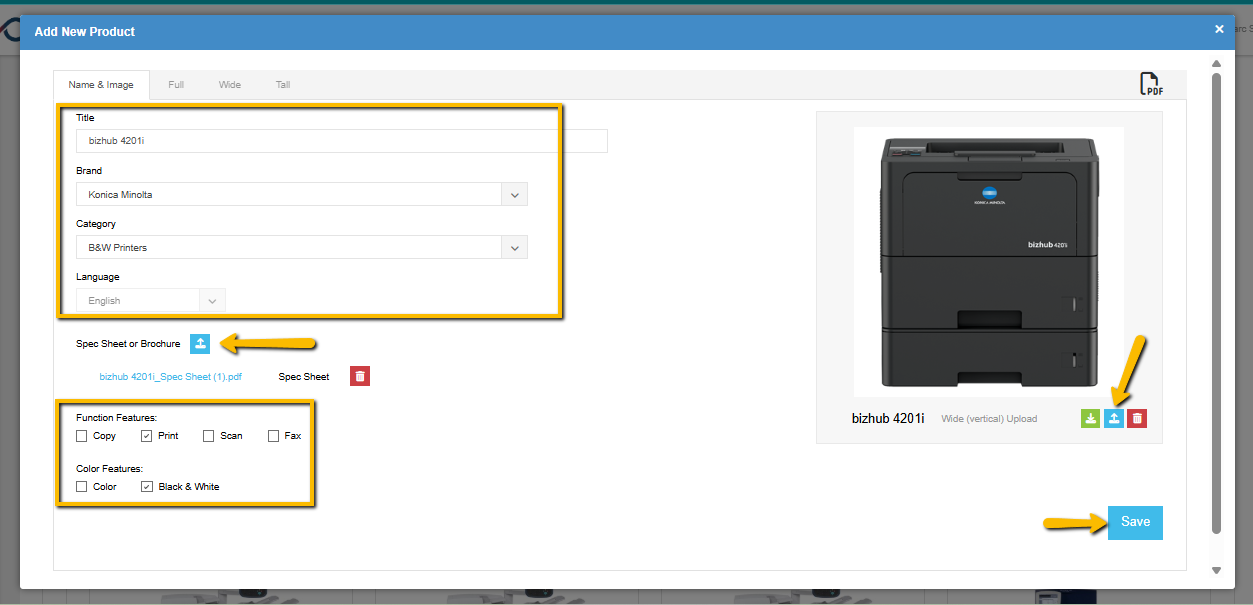Click the Wide (vertical) Upload text

tap(989, 419)
